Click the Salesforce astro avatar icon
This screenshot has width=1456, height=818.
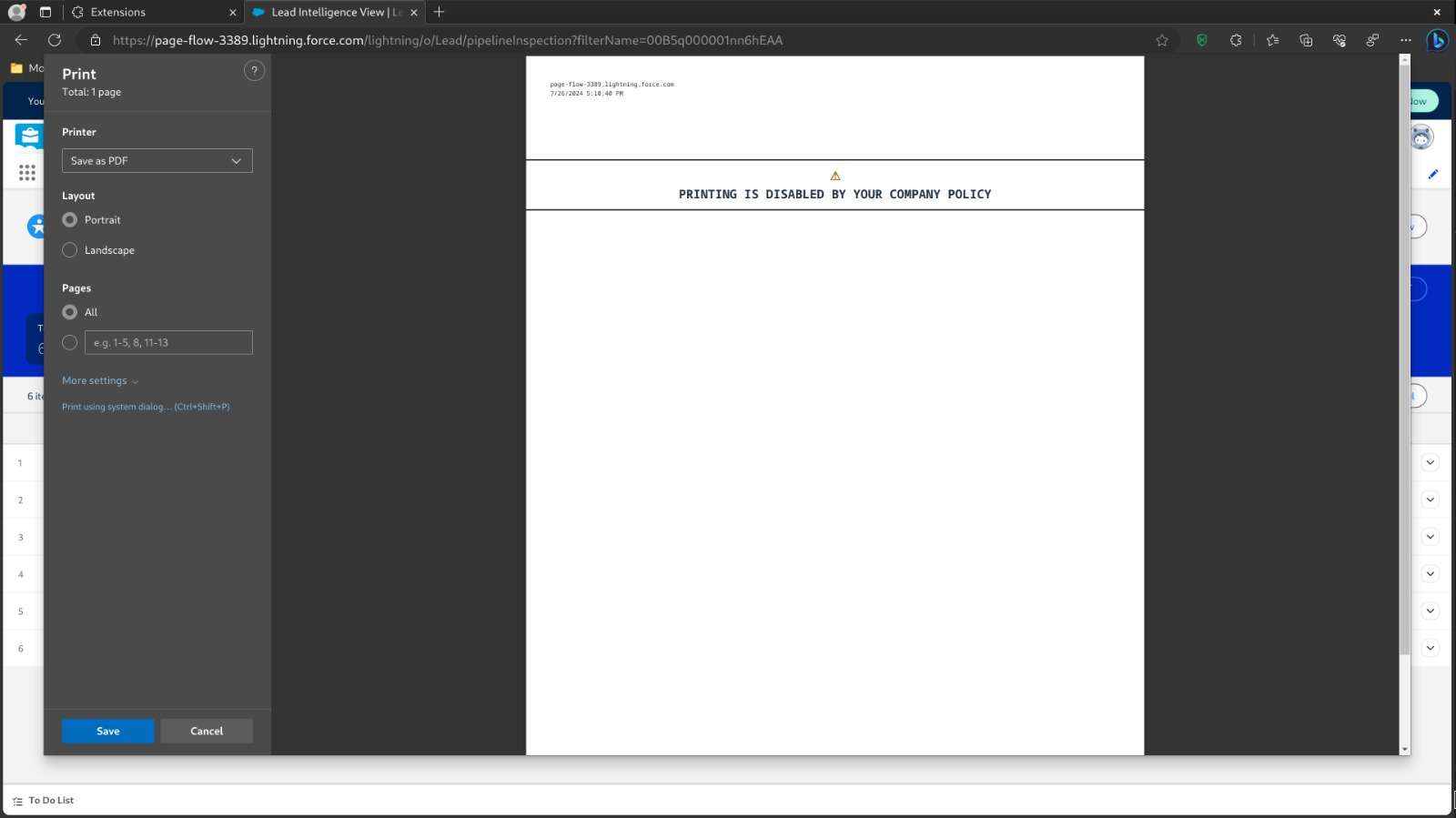click(1421, 137)
